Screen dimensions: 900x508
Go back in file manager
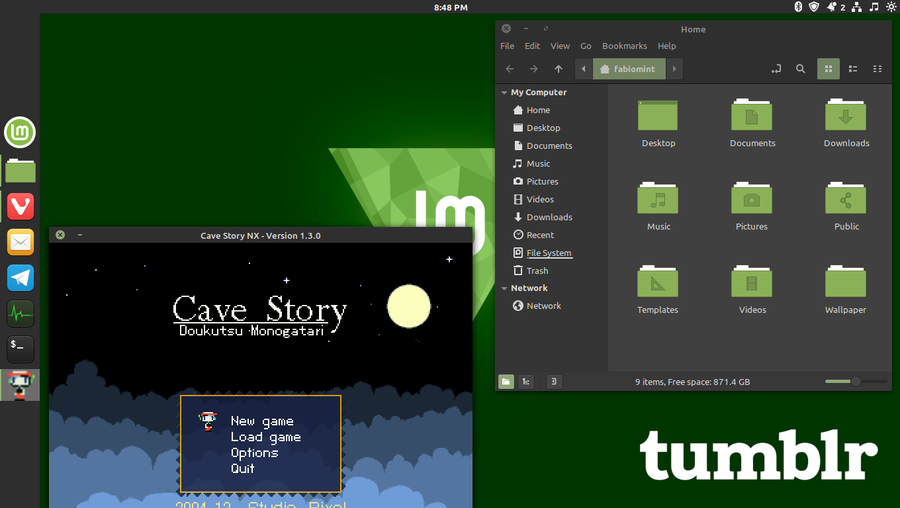510,69
